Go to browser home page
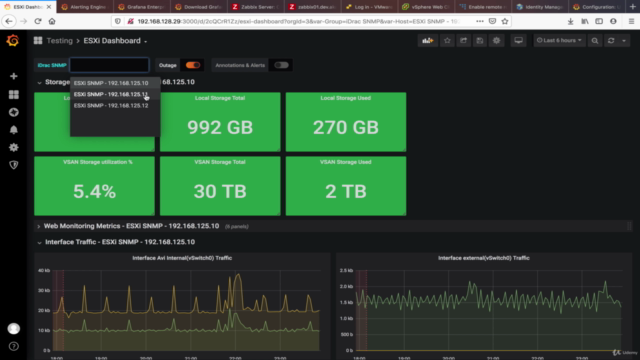The height and width of the screenshot is (360, 640). point(52,21)
